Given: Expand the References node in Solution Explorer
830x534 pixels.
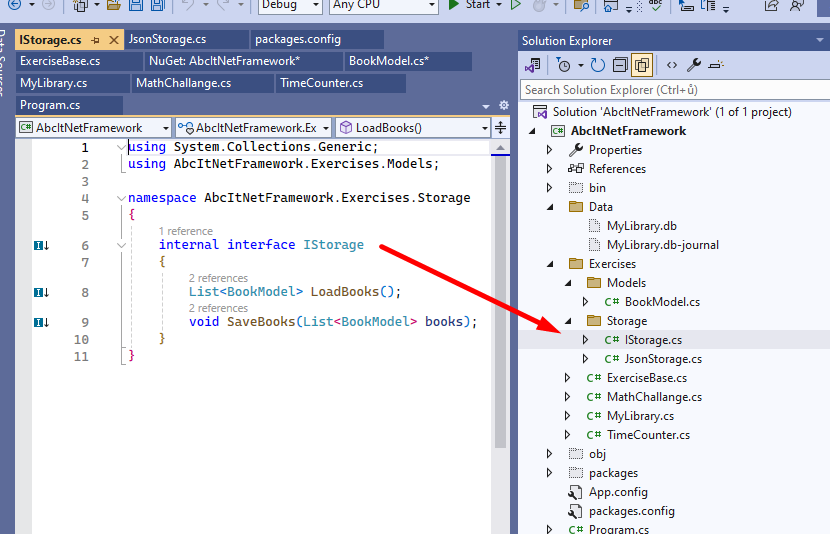Looking at the screenshot, I should [549, 169].
